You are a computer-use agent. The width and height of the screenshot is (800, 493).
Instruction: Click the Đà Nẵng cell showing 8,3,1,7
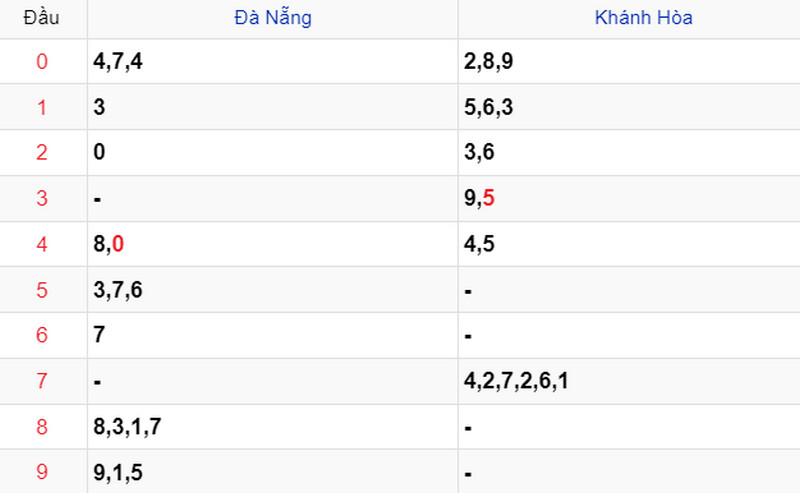[x=273, y=427]
